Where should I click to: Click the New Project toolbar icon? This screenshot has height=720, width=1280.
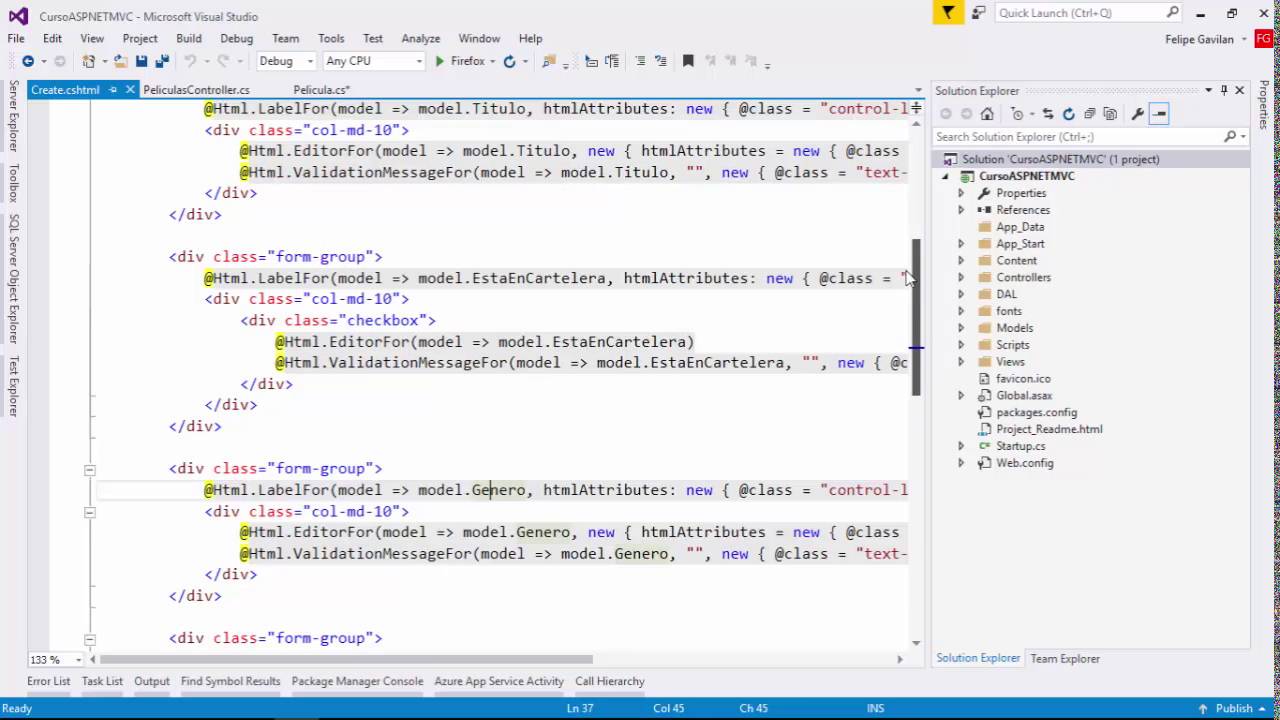88,61
